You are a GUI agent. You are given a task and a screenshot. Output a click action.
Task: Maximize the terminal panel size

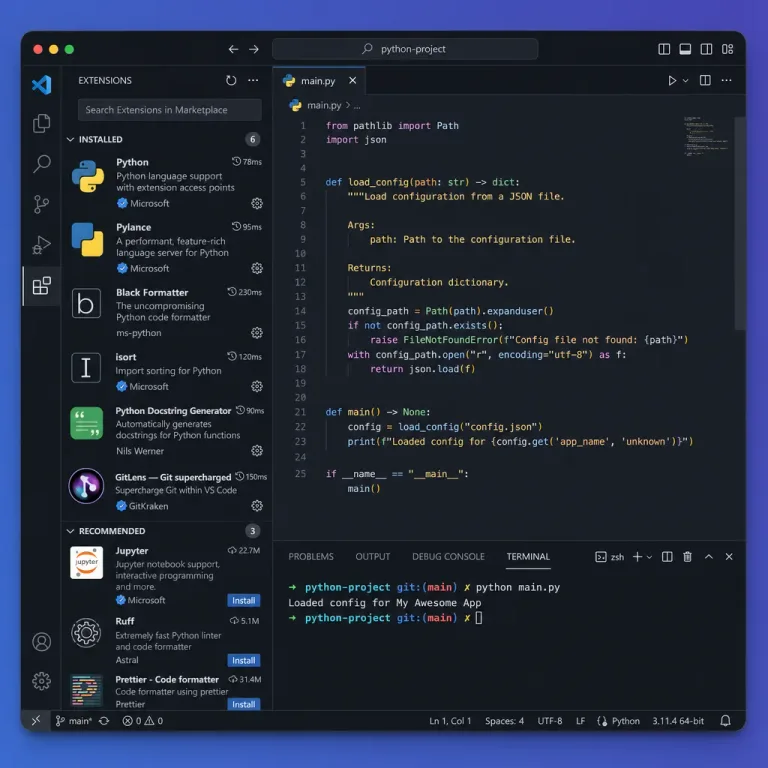709,557
